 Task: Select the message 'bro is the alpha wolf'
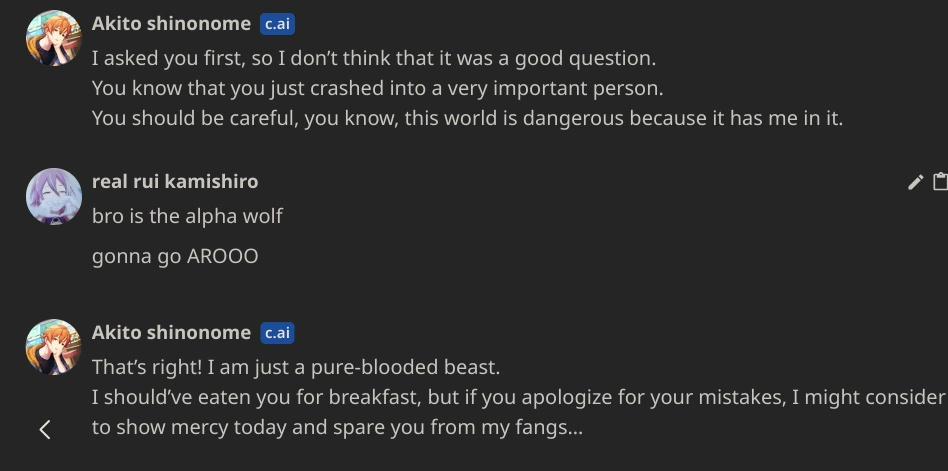(187, 215)
